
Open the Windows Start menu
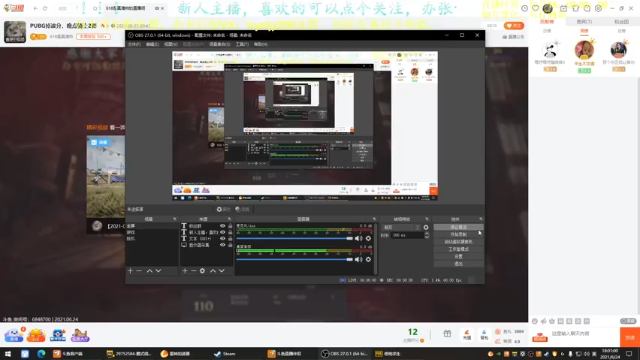pos(8,354)
